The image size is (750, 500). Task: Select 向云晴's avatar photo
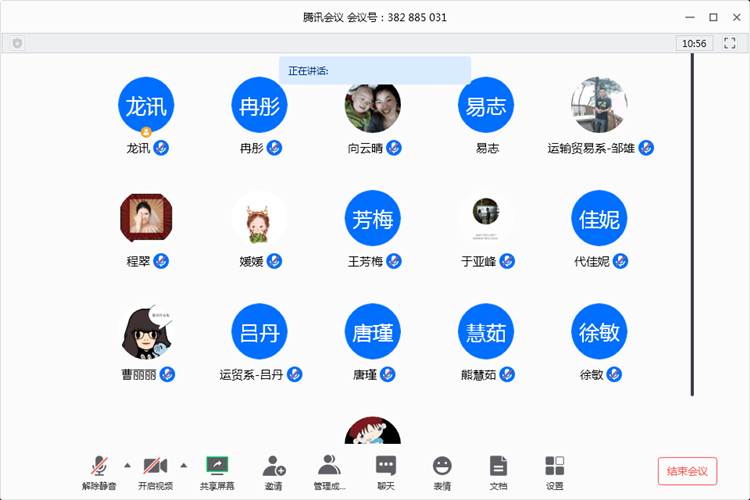(373, 105)
